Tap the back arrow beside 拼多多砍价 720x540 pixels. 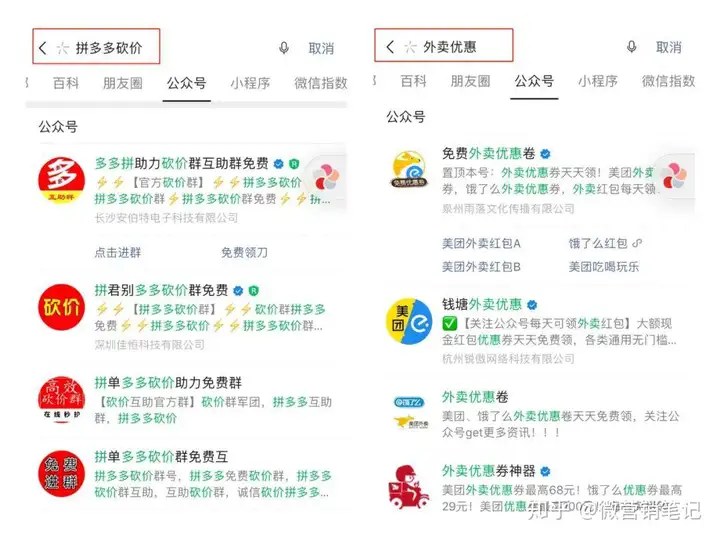43,47
